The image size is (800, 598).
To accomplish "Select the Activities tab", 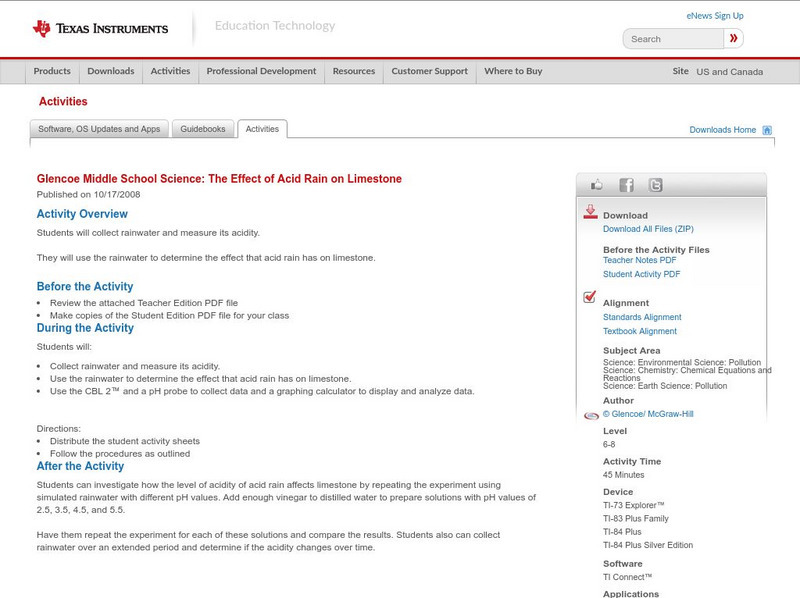I will (262, 129).
